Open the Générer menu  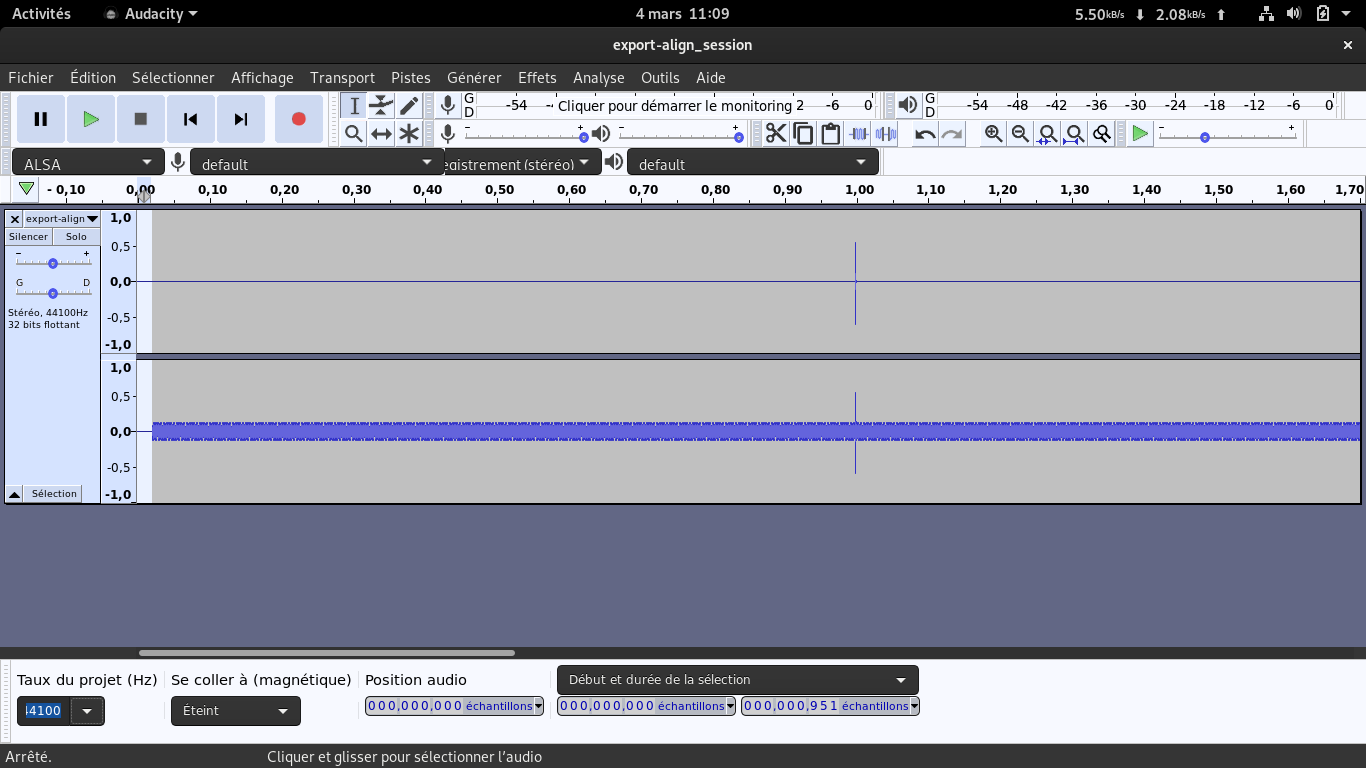coord(474,78)
